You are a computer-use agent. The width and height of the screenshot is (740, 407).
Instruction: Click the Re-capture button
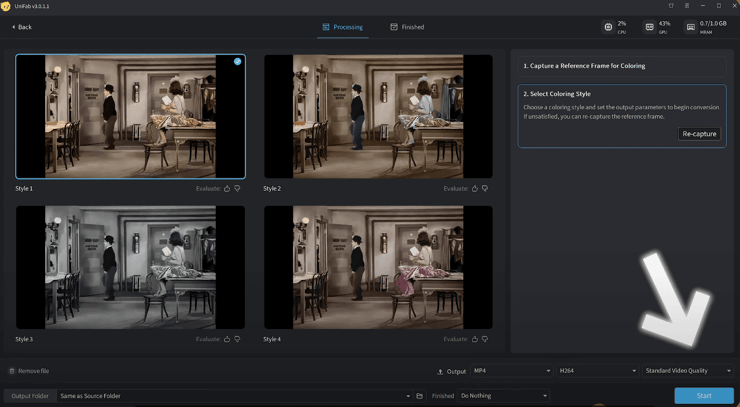point(699,134)
